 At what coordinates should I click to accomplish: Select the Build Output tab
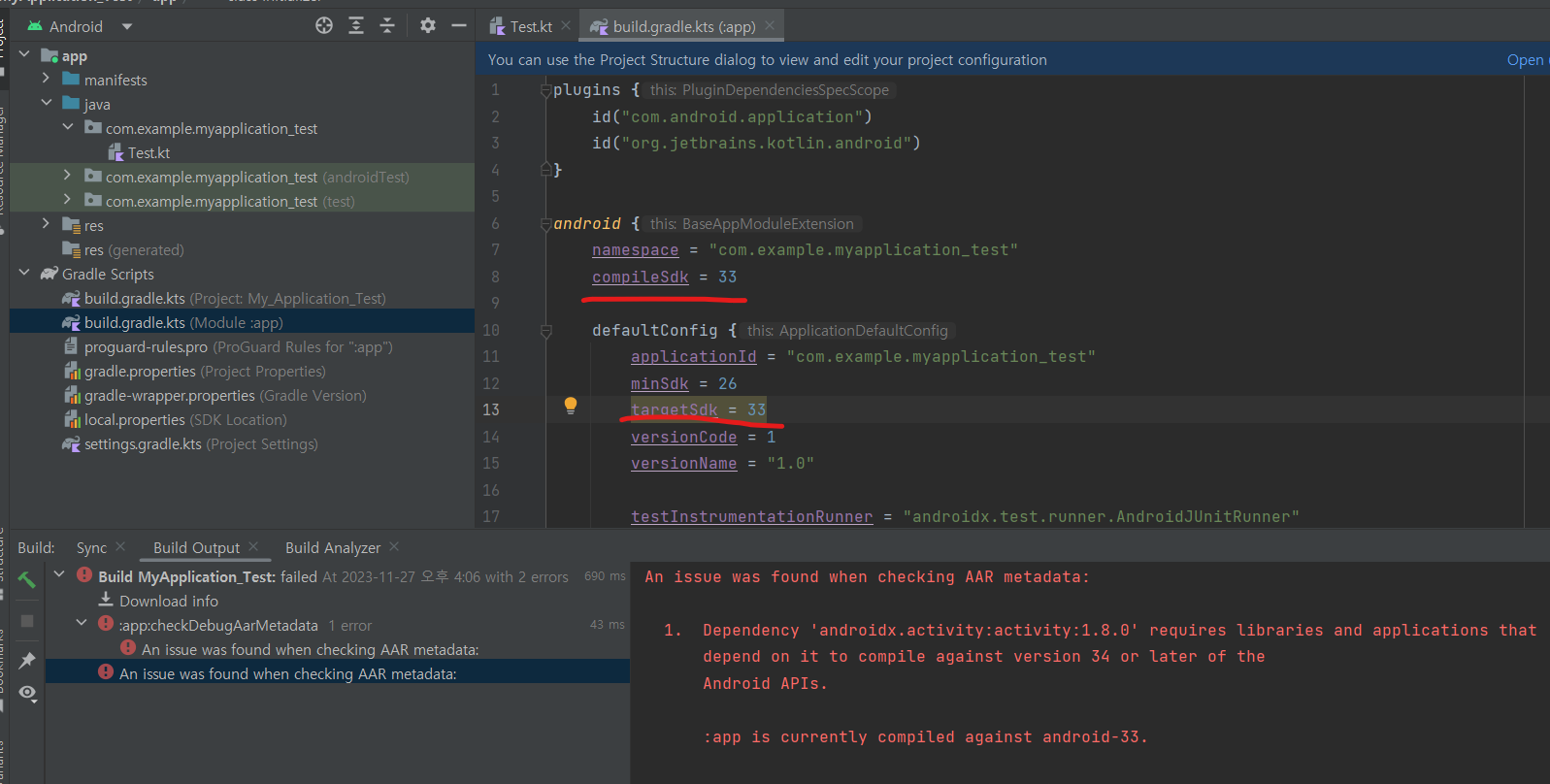tap(196, 548)
